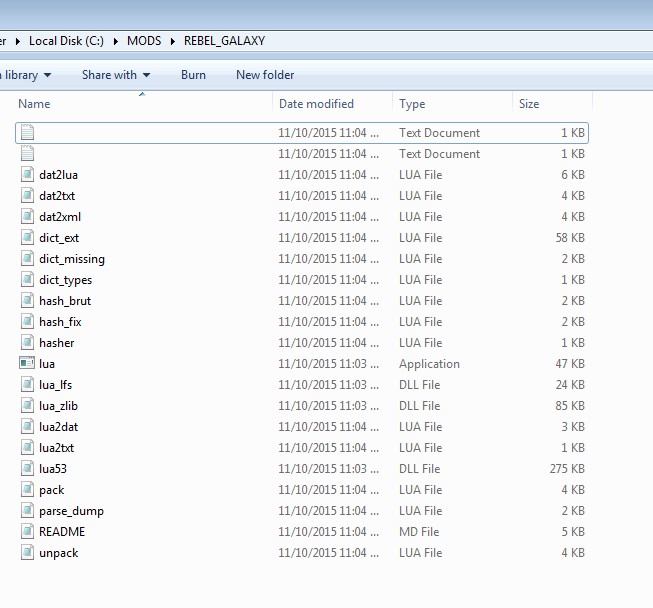Navigate to MODS folder in breadcrumb
This screenshot has width=653, height=608.
(x=144, y=41)
